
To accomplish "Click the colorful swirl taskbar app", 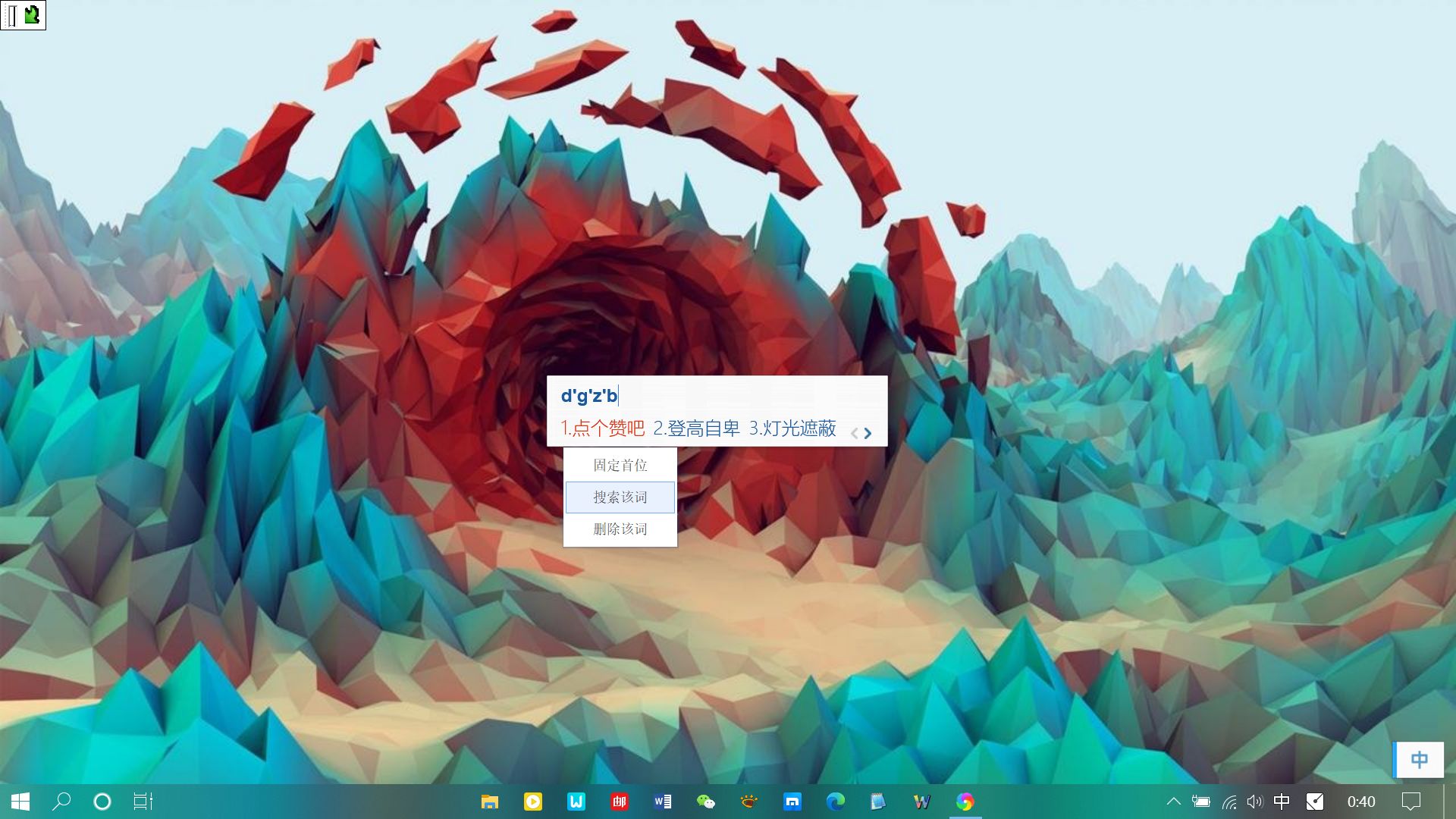I will (965, 802).
